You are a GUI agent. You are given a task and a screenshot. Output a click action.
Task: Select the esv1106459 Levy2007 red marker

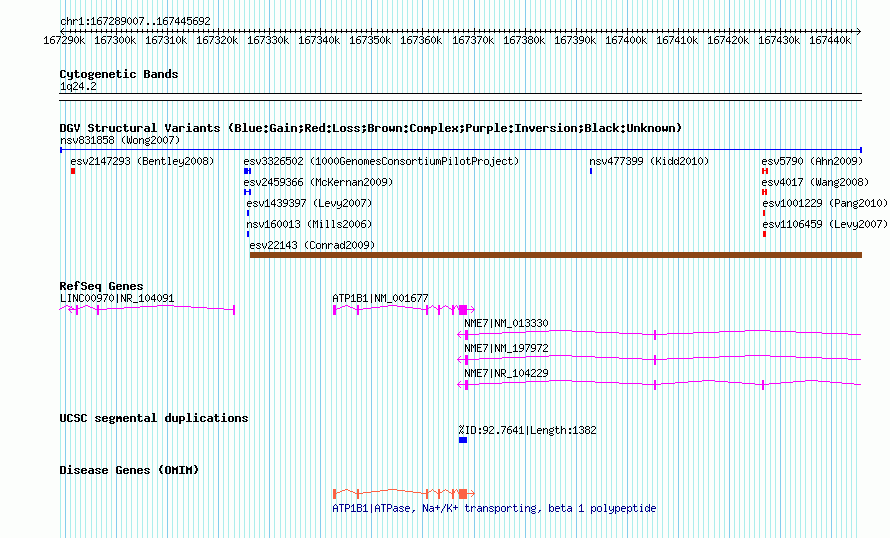pyautogui.click(x=765, y=234)
